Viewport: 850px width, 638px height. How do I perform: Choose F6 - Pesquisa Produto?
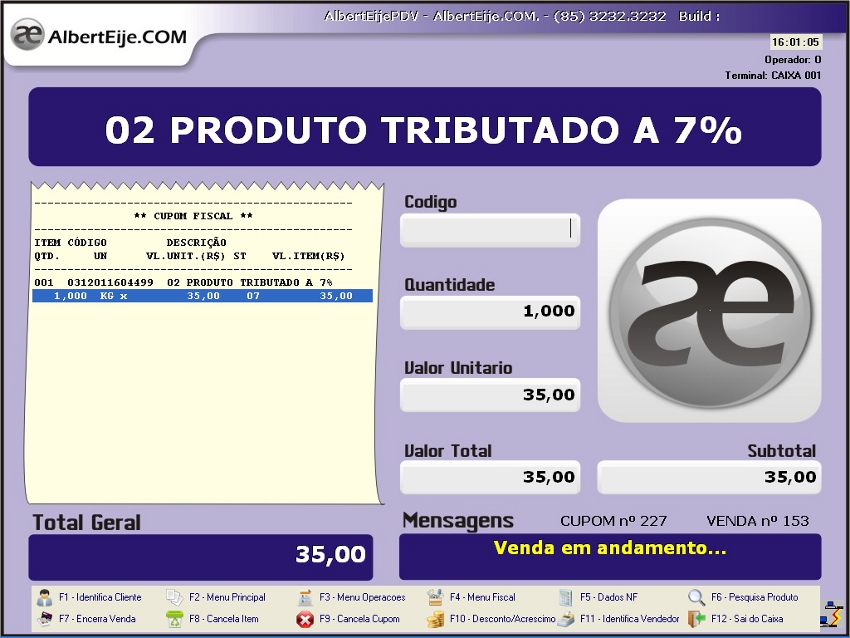(x=755, y=597)
